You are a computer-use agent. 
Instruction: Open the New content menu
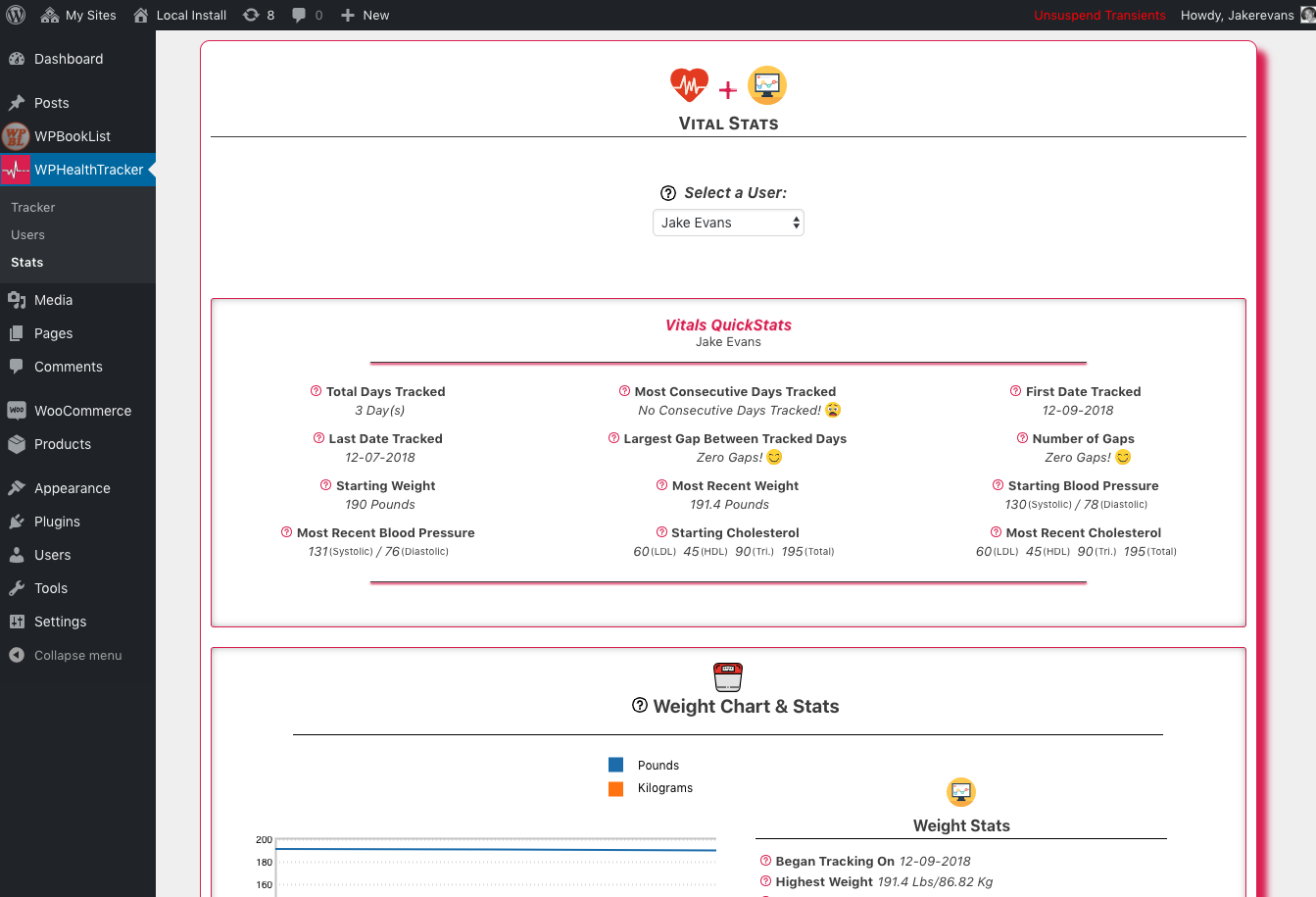365,15
